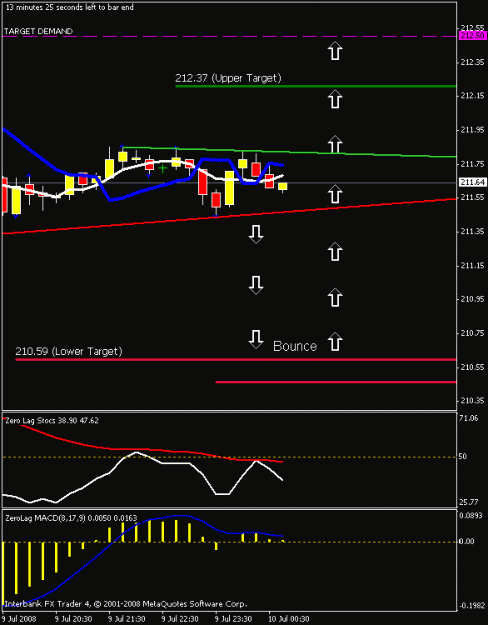Select the TARGET DEMAND label
The height and width of the screenshot is (625, 488).
tap(38, 31)
